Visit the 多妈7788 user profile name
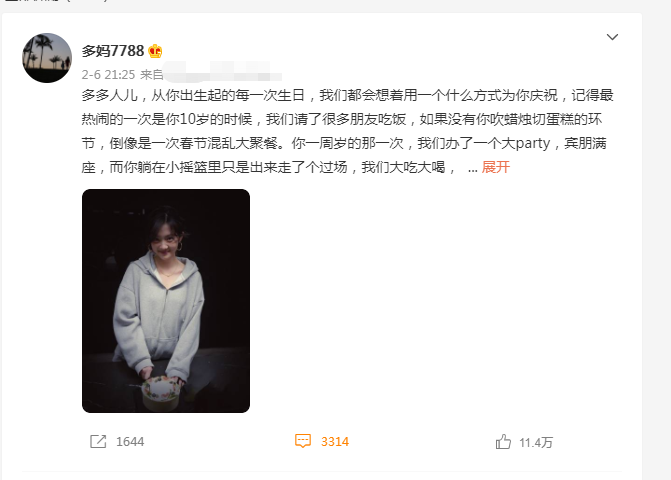Screen dimensions: 671x480 113,51
